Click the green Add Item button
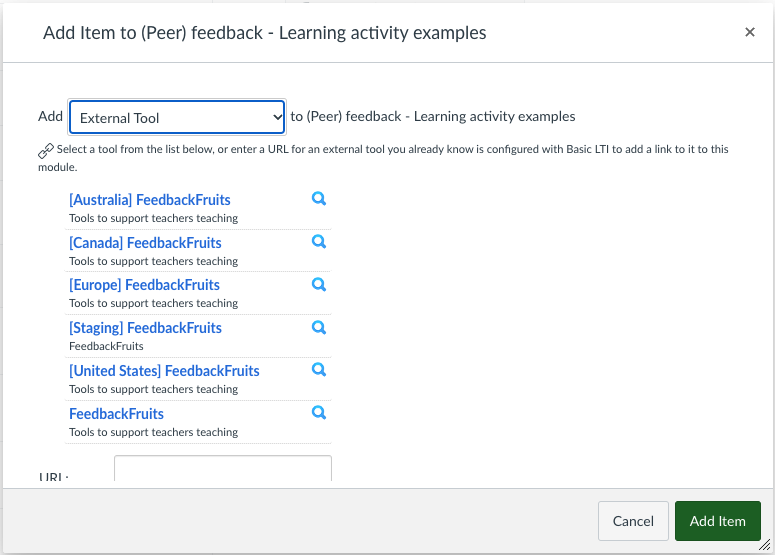Screen dimensions: 775x555 718,521
